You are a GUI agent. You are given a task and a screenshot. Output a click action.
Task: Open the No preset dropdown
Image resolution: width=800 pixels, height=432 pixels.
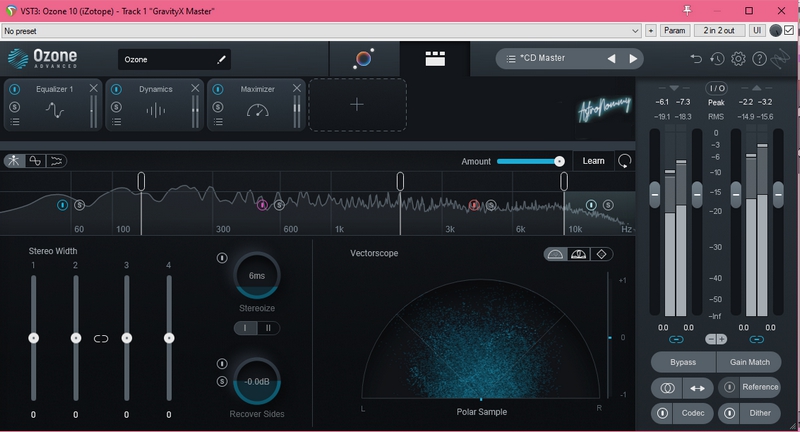click(x=321, y=31)
